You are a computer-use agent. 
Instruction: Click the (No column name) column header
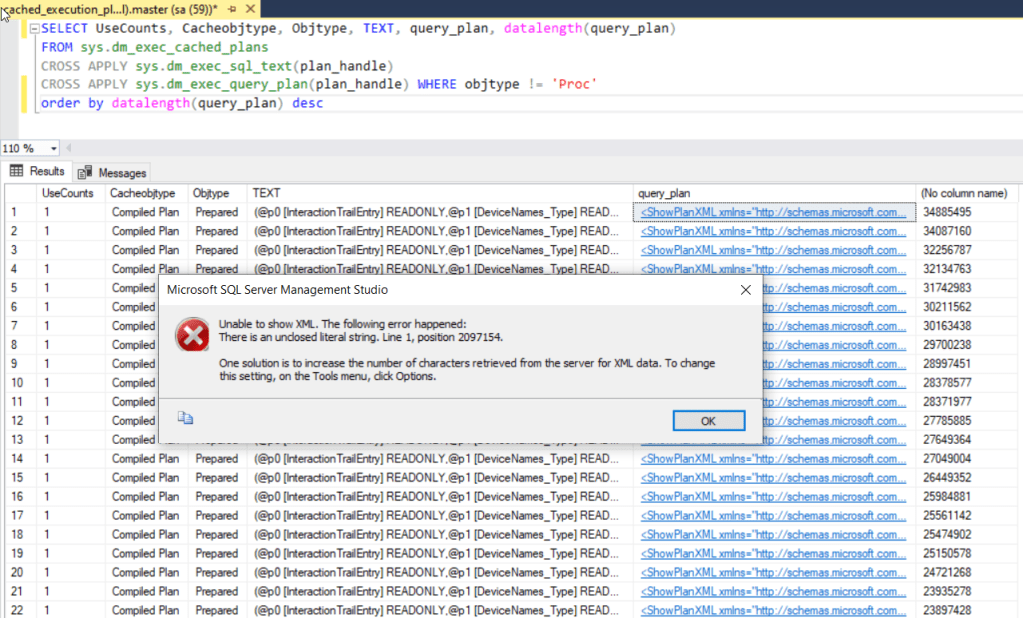point(964,193)
